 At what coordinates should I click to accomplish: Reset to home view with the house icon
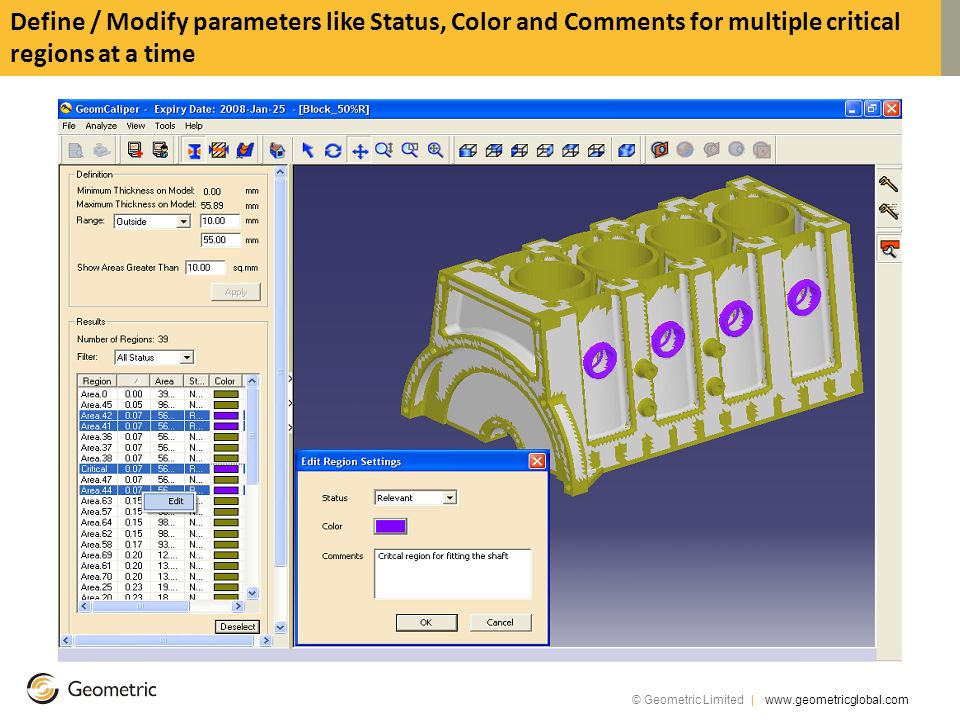click(277, 150)
